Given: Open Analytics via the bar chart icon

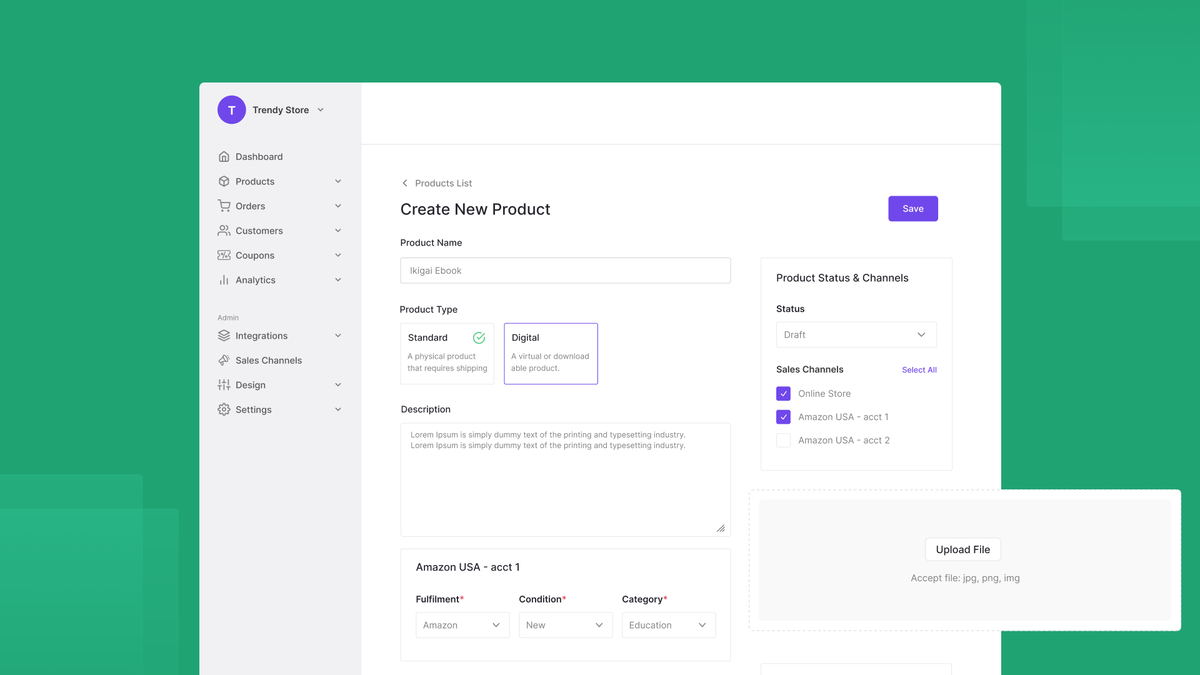Looking at the screenshot, I should pyautogui.click(x=224, y=280).
